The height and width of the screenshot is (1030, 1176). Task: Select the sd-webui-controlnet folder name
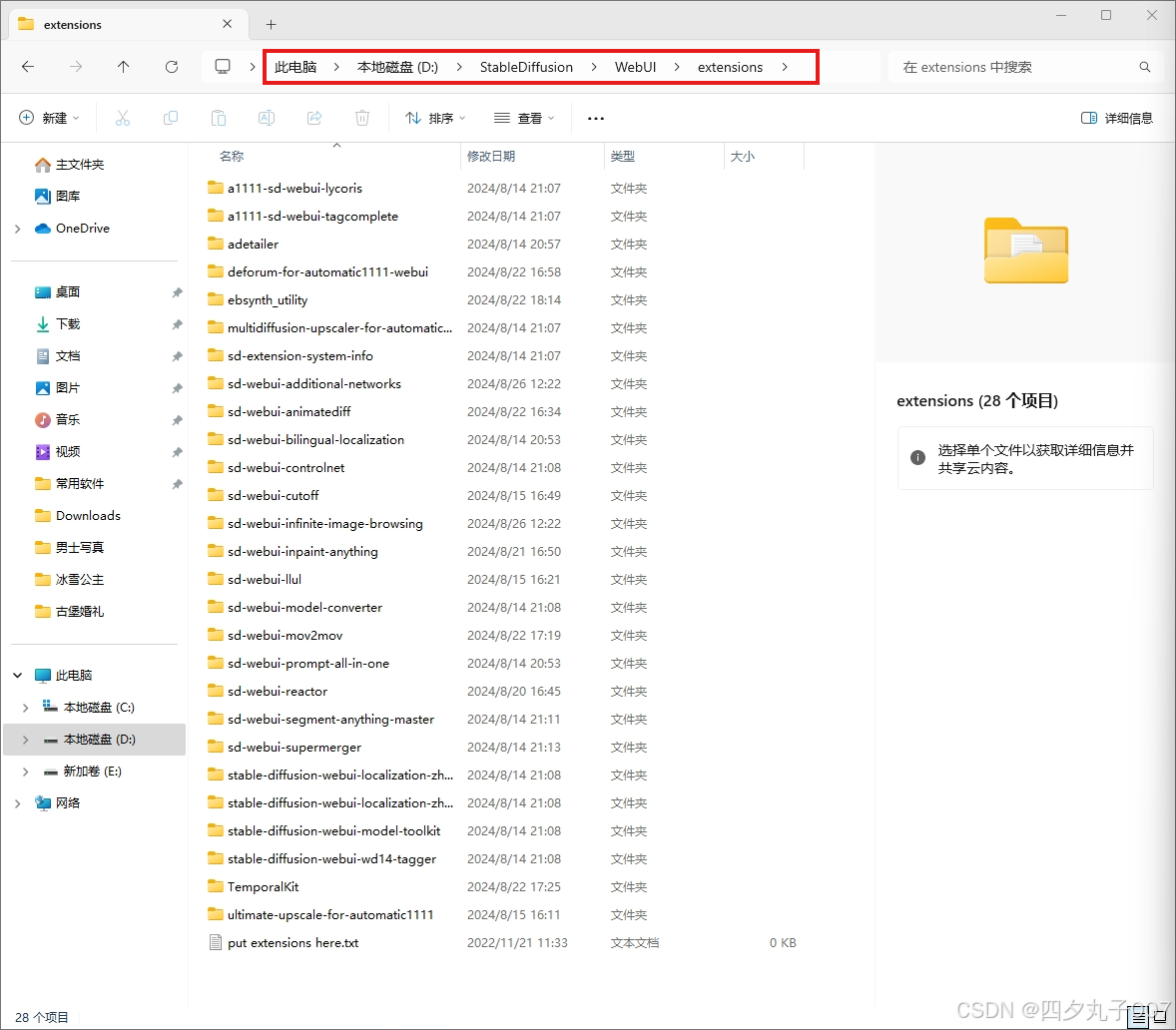pyautogui.click(x=287, y=468)
